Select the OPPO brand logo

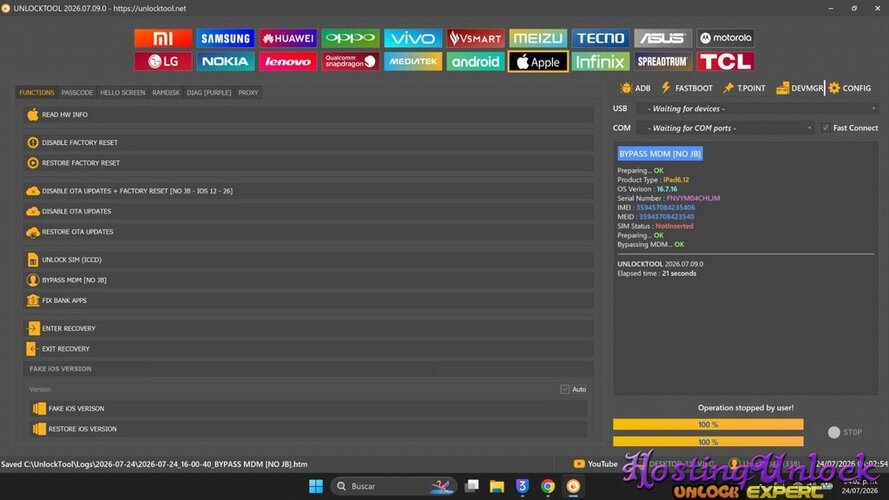point(350,38)
